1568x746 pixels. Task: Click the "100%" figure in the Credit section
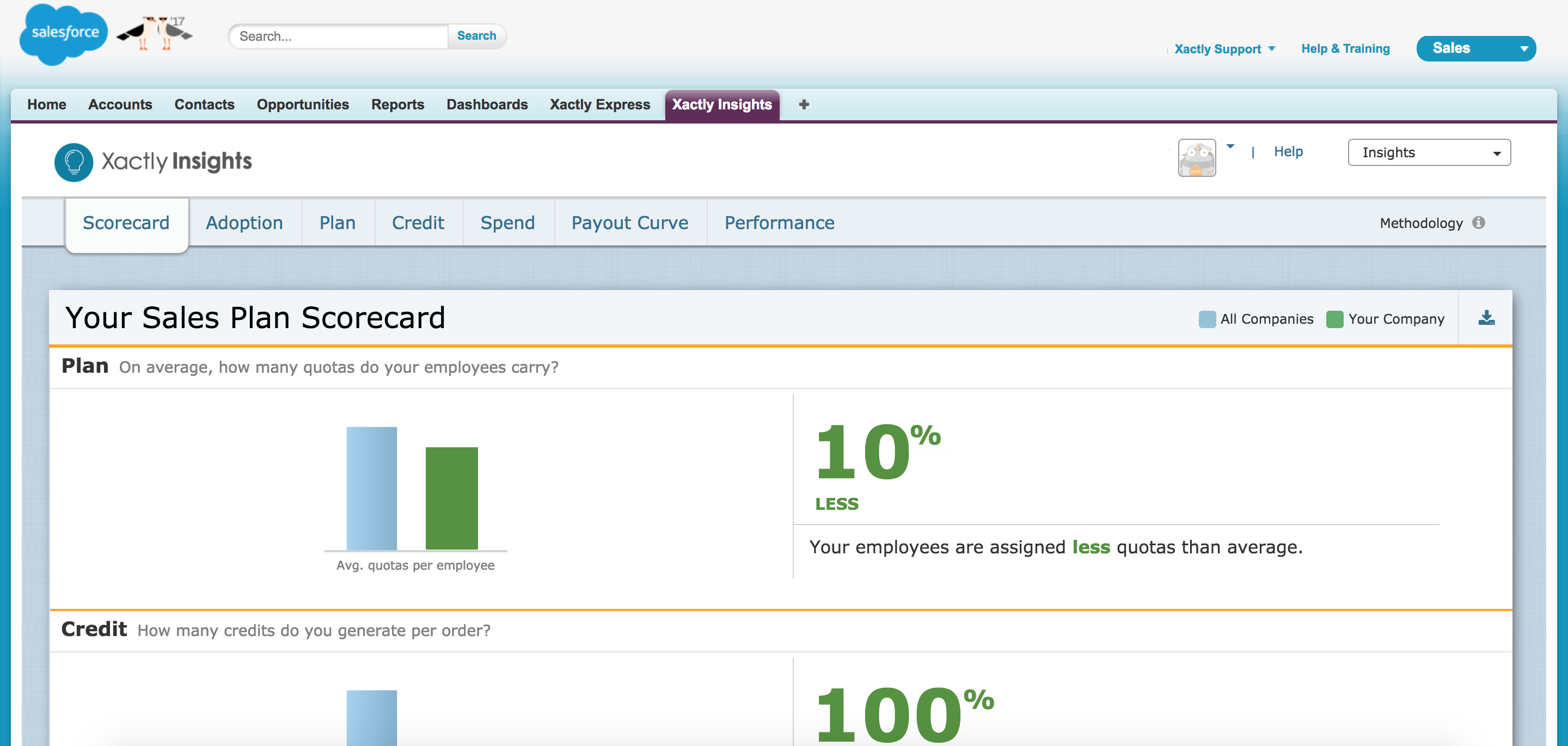click(x=904, y=714)
